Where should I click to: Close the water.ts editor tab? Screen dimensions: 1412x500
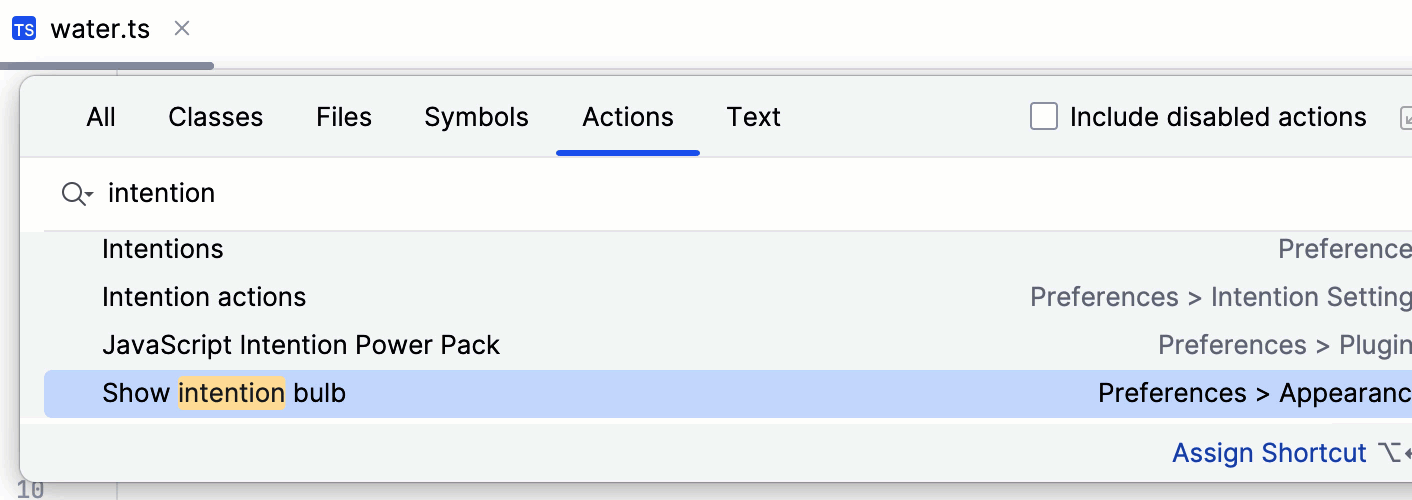point(182,29)
